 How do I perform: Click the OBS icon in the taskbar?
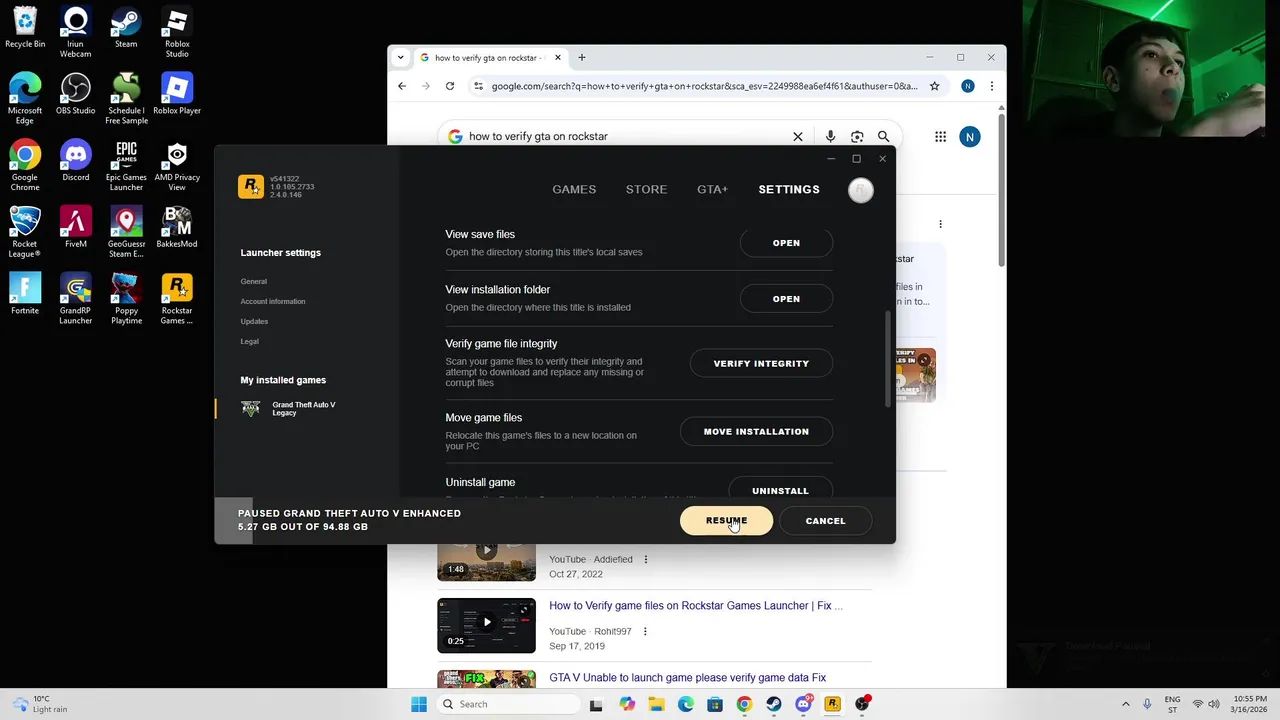tap(862, 704)
